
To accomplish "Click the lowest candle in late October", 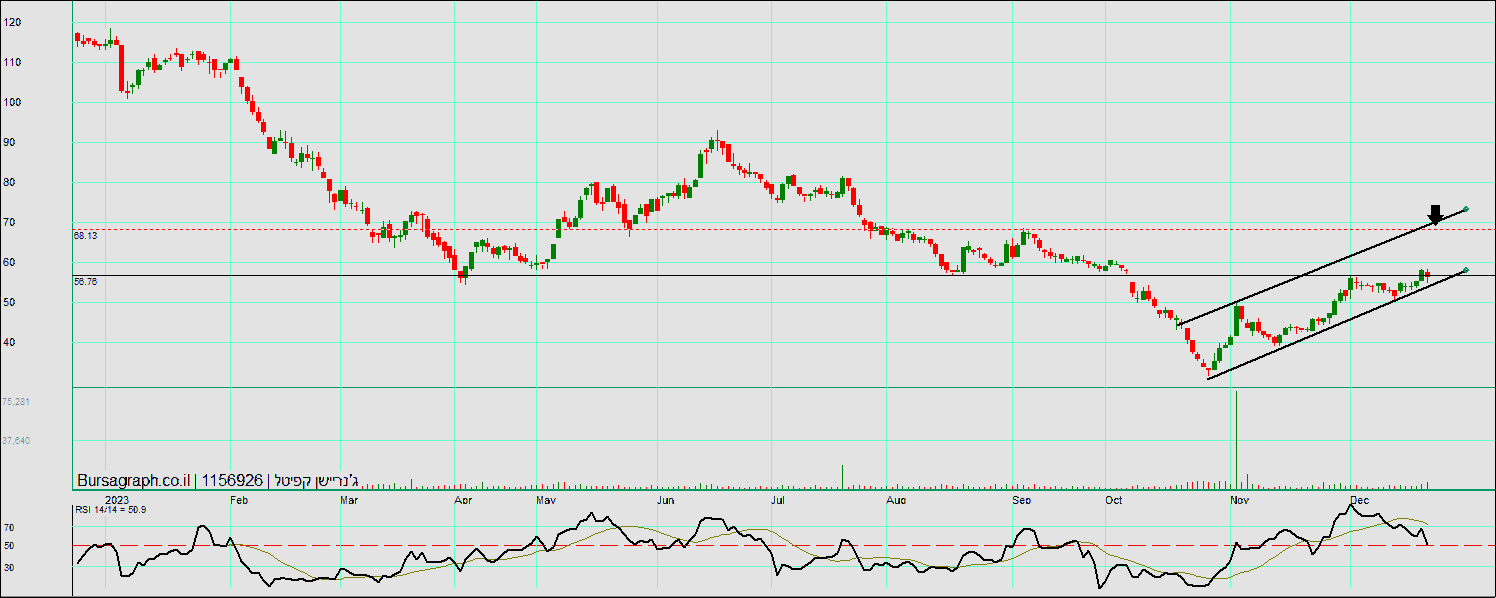I will (x=1208, y=370).
